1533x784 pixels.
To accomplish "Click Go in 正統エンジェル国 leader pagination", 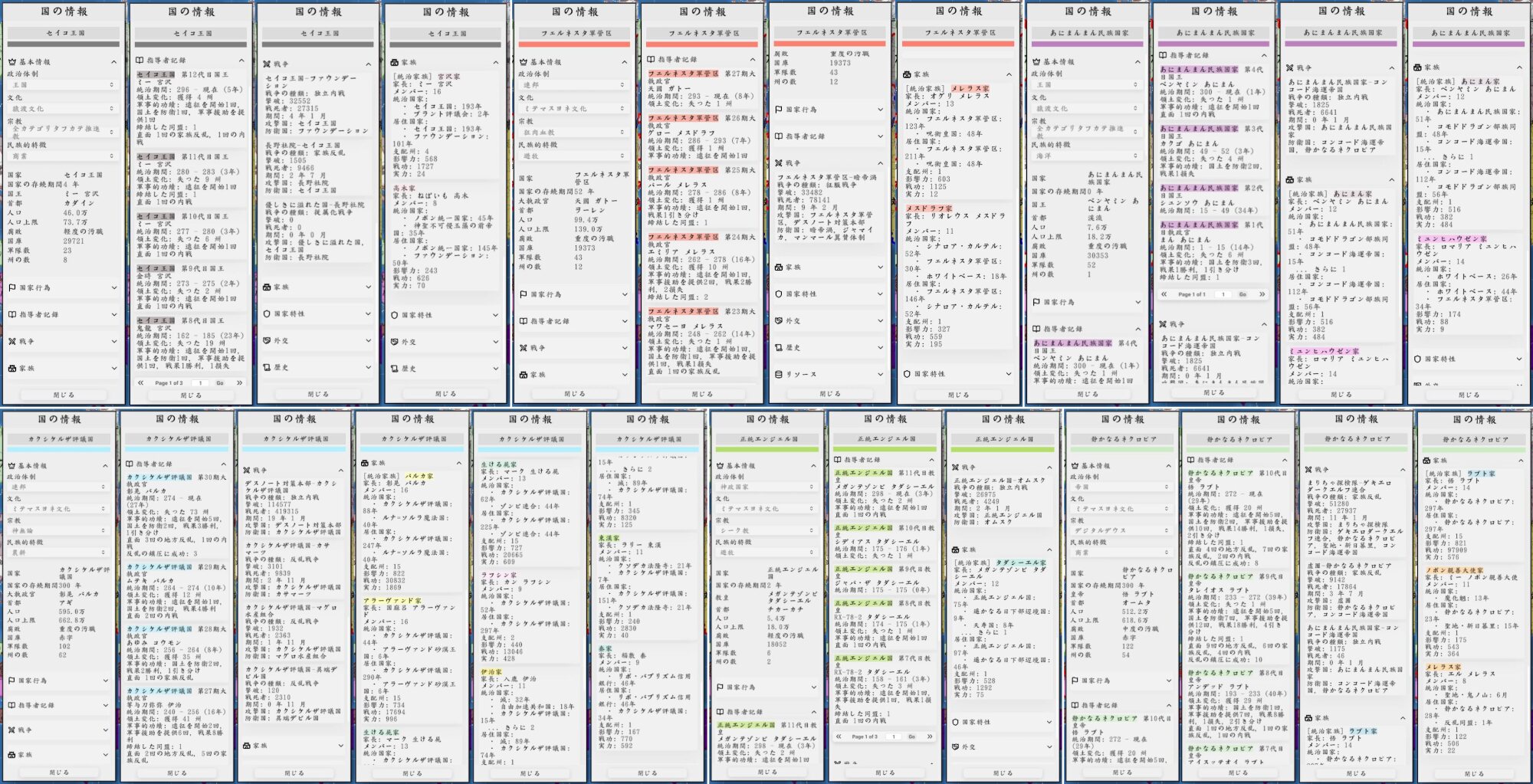I will pos(911,736).
